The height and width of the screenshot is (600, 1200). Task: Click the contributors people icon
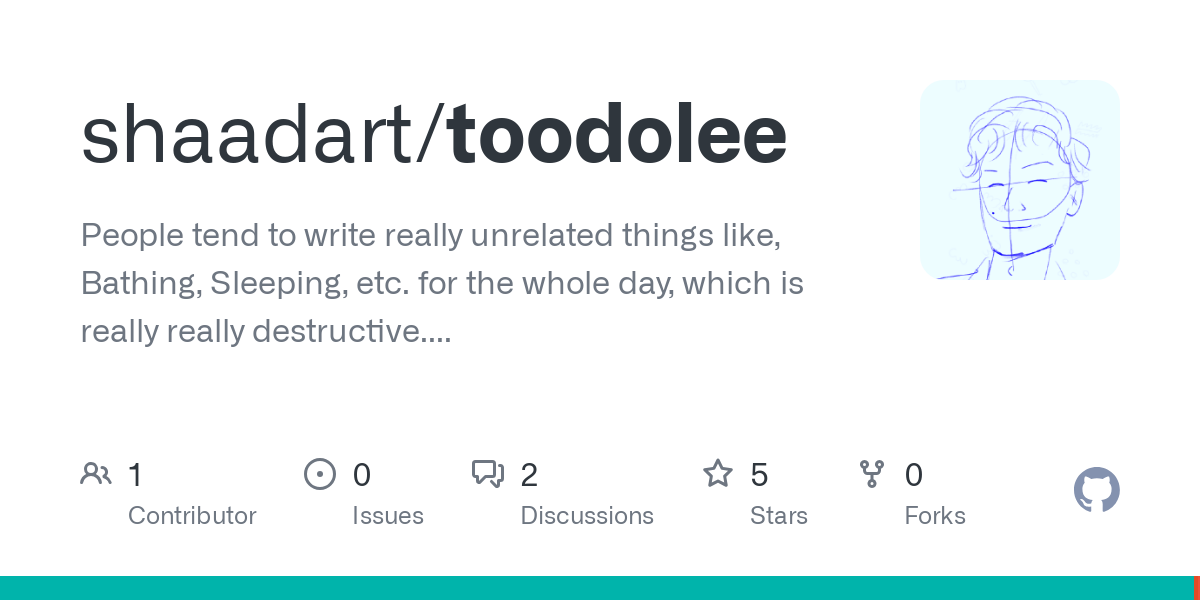[96, 474]
